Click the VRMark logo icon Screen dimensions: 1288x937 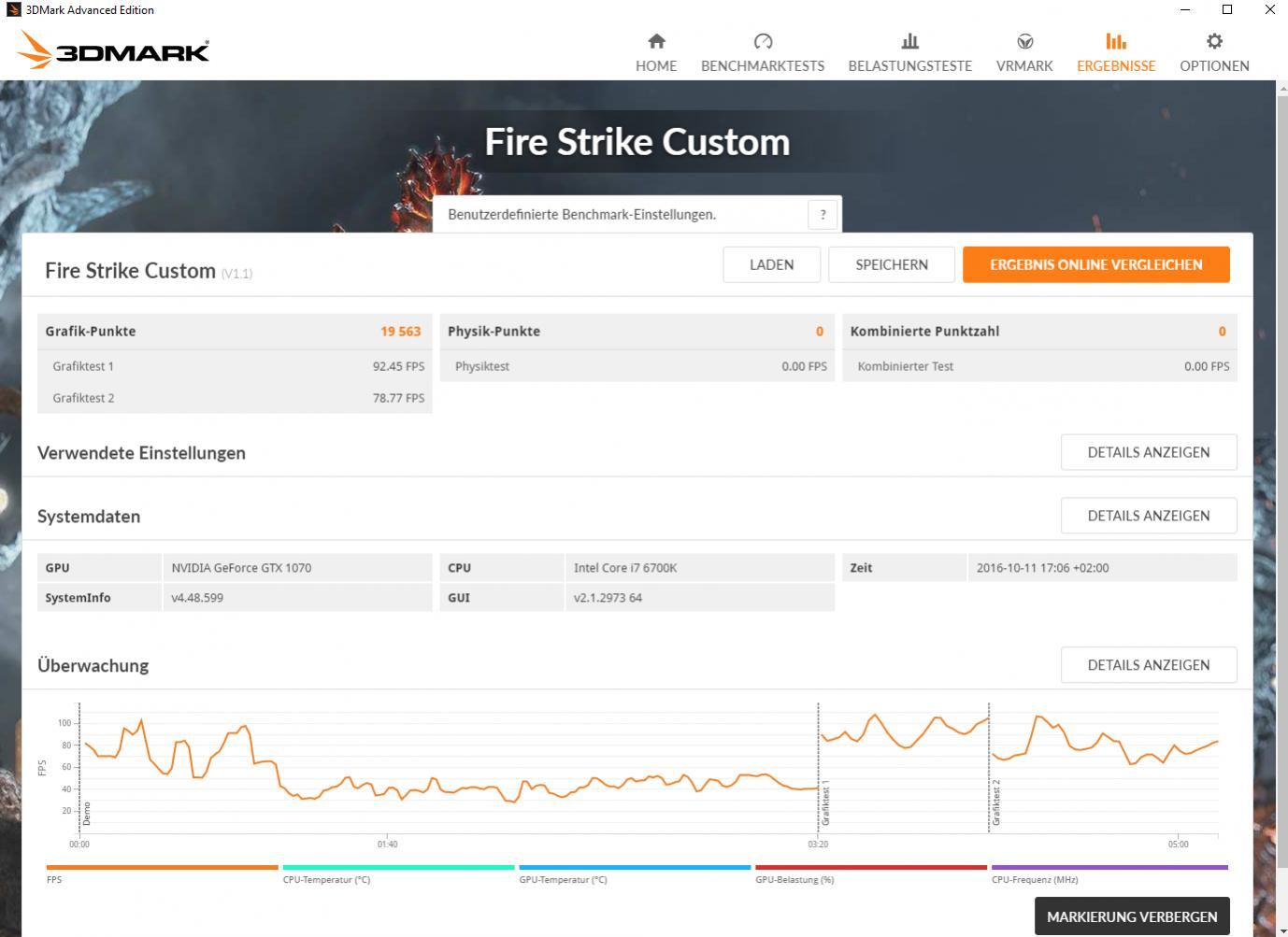tap(1024, 41)
